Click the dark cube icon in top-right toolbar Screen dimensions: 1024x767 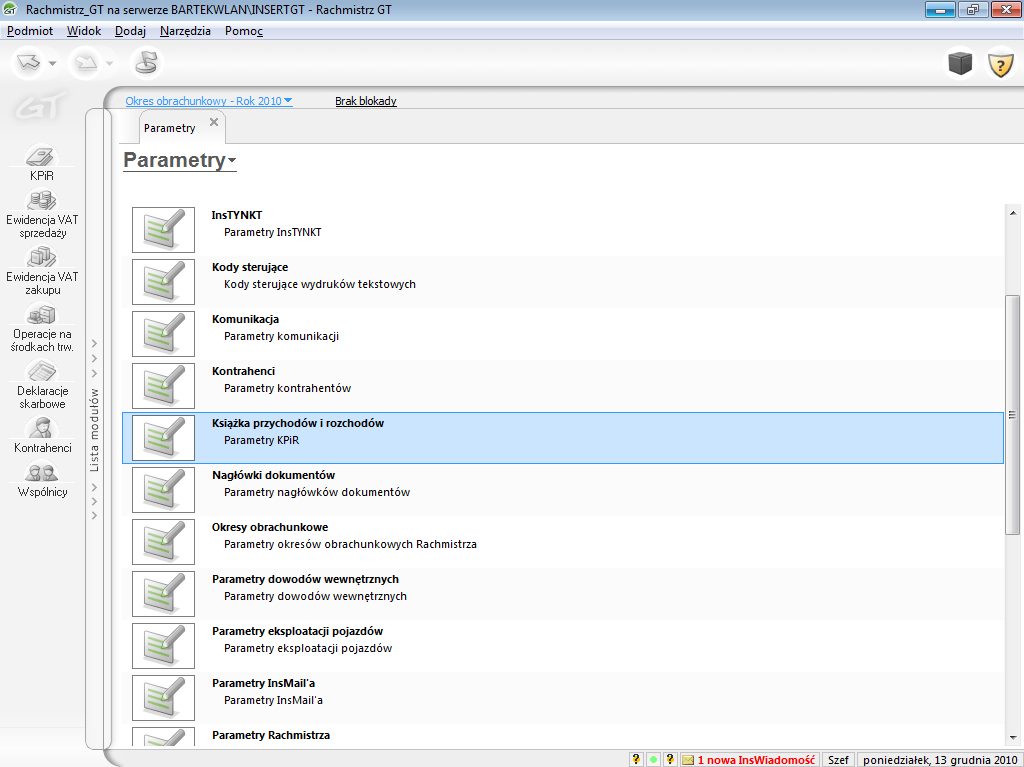[960, 64]
